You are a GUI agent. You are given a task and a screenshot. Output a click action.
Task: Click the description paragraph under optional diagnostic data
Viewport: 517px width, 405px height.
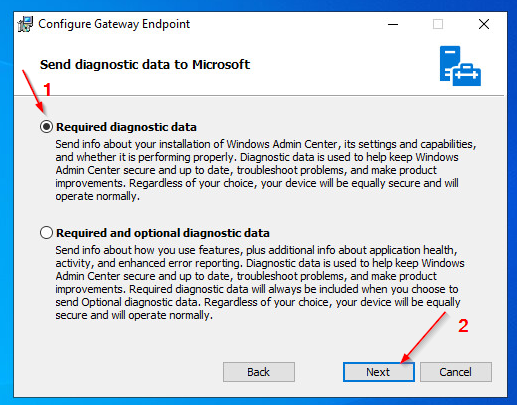pyautogui.click(x=260, y=283)
